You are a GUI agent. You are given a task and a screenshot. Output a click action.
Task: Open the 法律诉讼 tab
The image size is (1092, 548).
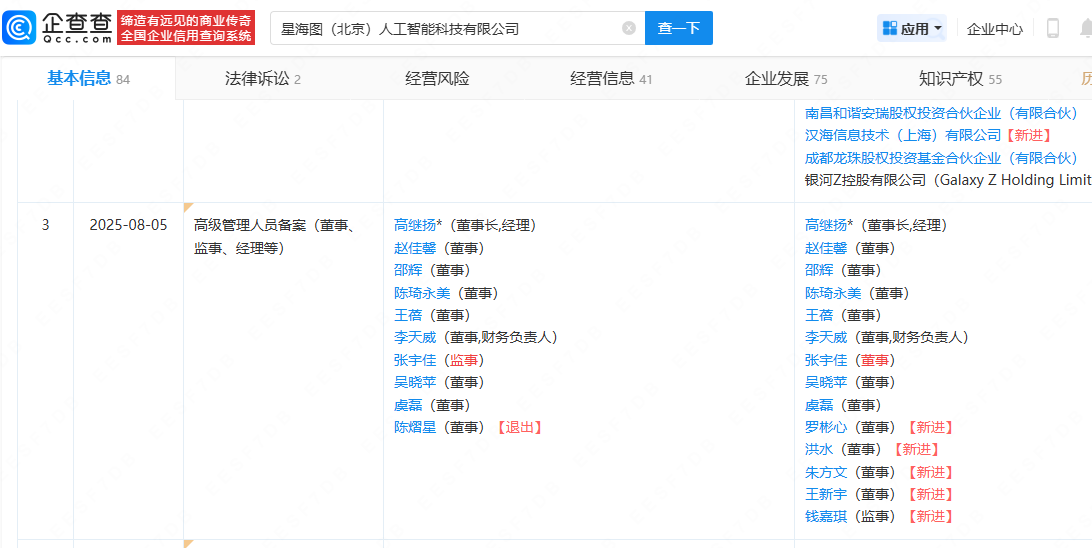click(x=263, y=79)
